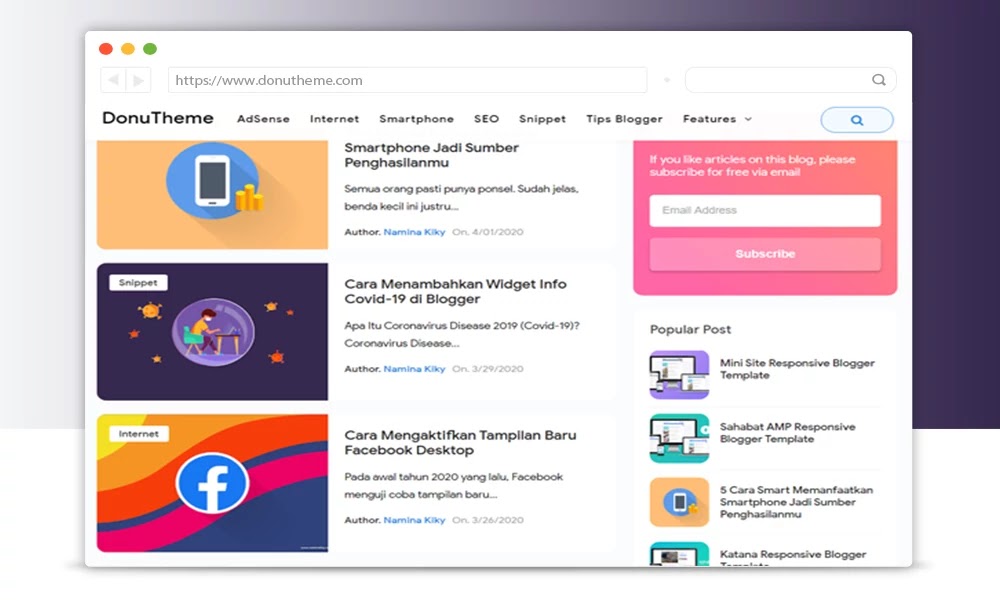
Task: Open Sahabat AMP Responsive Blogger Template link
Action: point(788,432)
